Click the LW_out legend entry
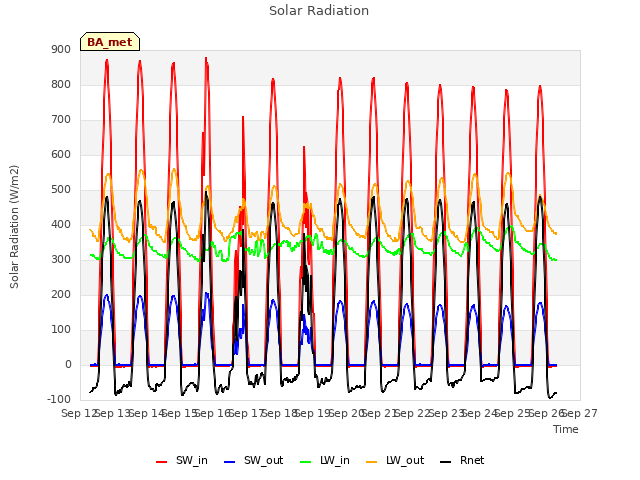640x480 pixels. pos(395,460)
